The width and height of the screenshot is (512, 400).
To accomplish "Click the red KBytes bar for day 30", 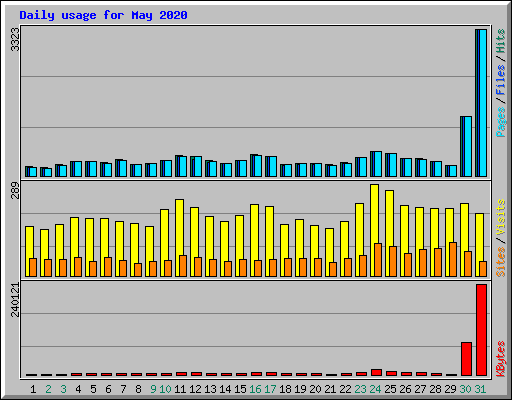I will click(466, 359).
